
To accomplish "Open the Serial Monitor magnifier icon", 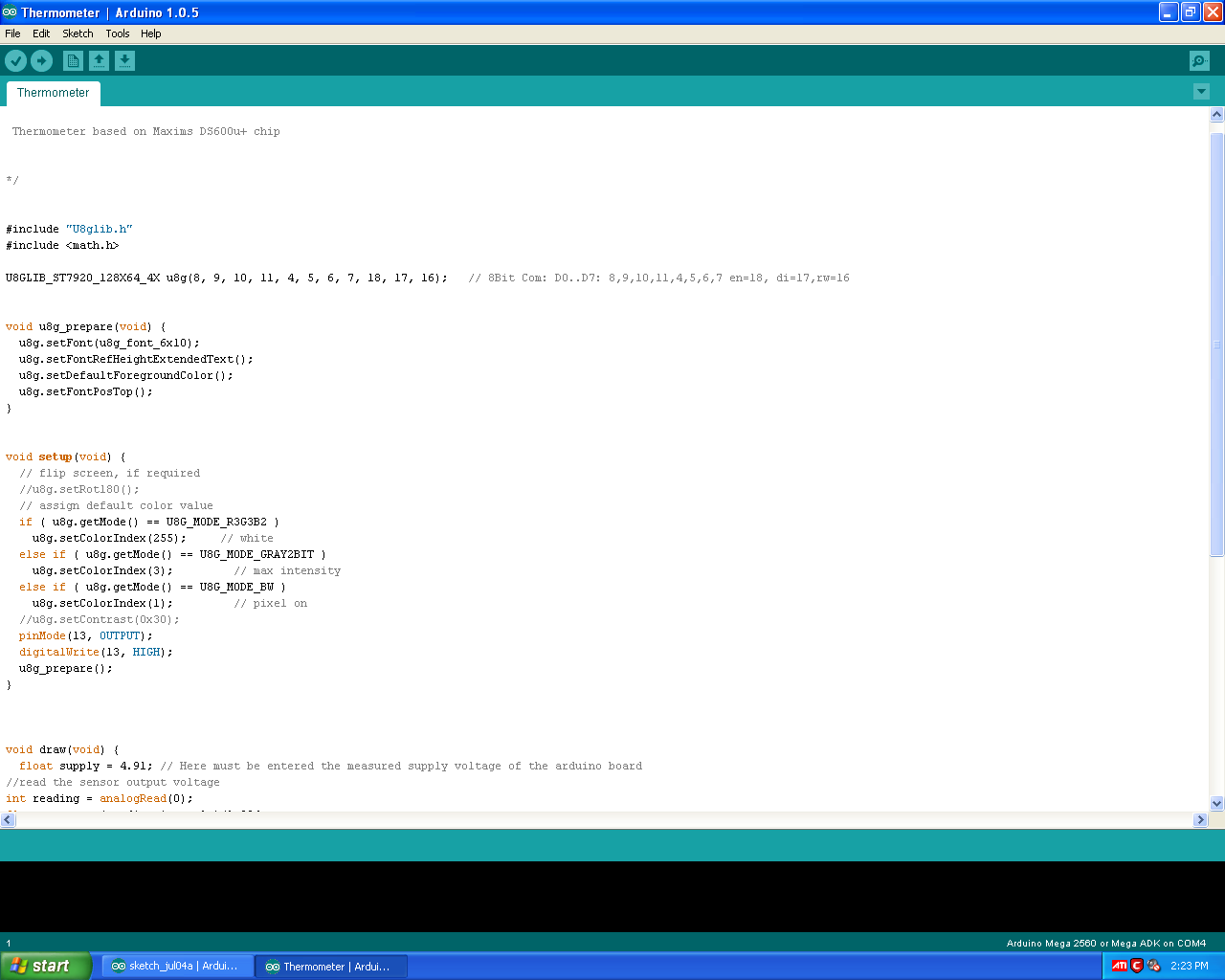I will (x=1199, y=61).
